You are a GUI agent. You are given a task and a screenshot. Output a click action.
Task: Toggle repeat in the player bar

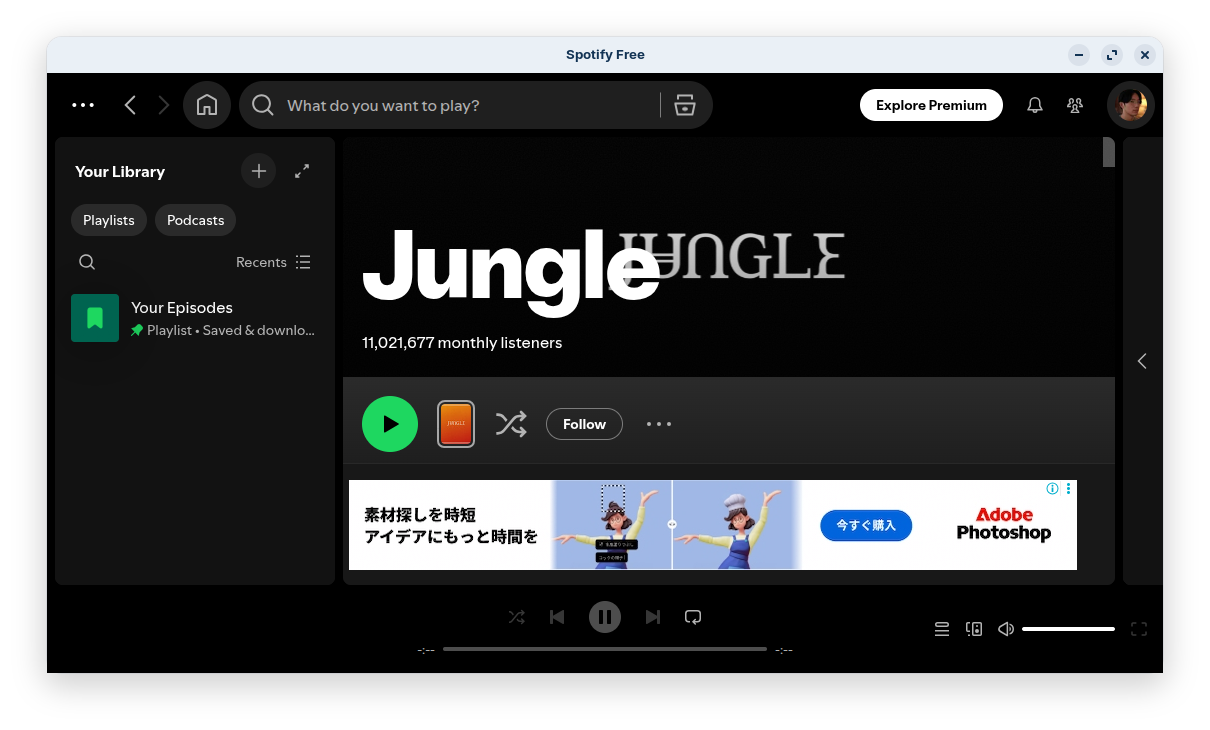693,617
